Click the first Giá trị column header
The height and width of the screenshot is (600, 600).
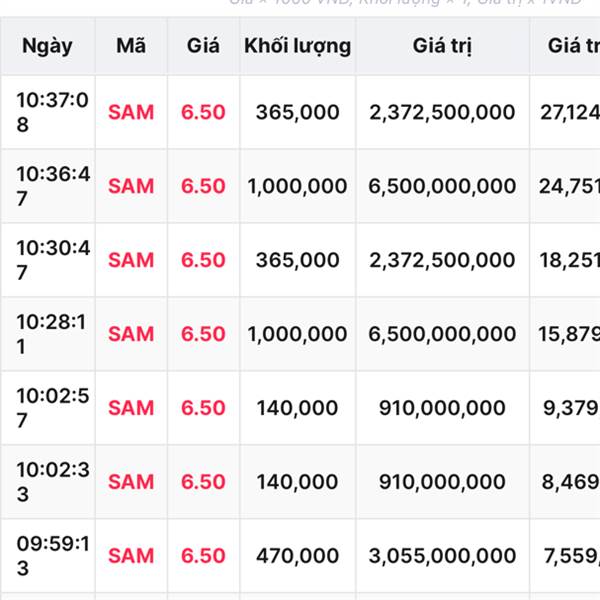pyautogui.click(x=442, y=46)
